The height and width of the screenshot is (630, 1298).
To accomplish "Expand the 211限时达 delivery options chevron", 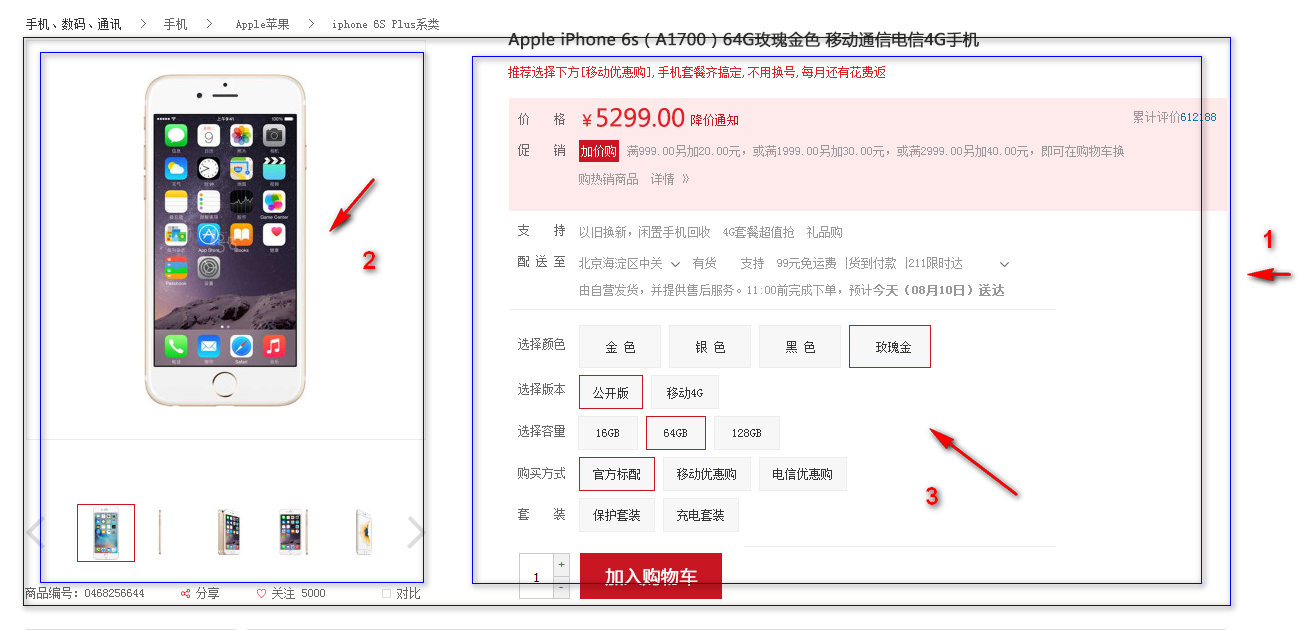I will pyautogui.click(x=1004, y=264).
